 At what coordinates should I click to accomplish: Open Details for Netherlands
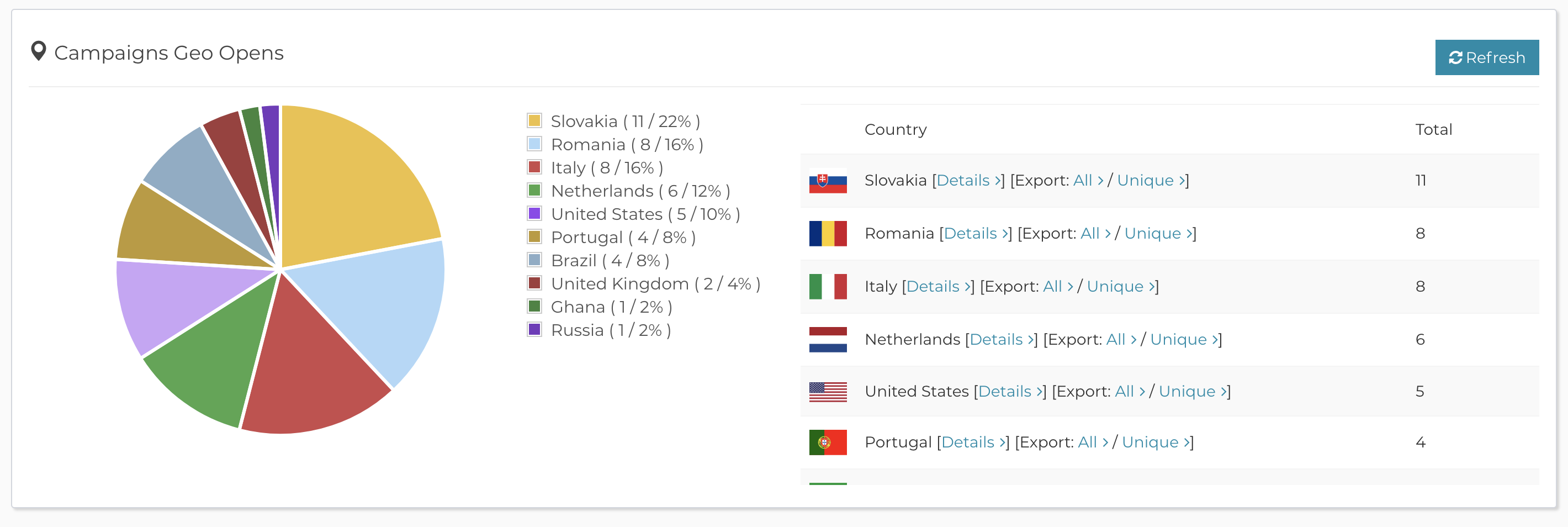click(x=1002, y=339)
